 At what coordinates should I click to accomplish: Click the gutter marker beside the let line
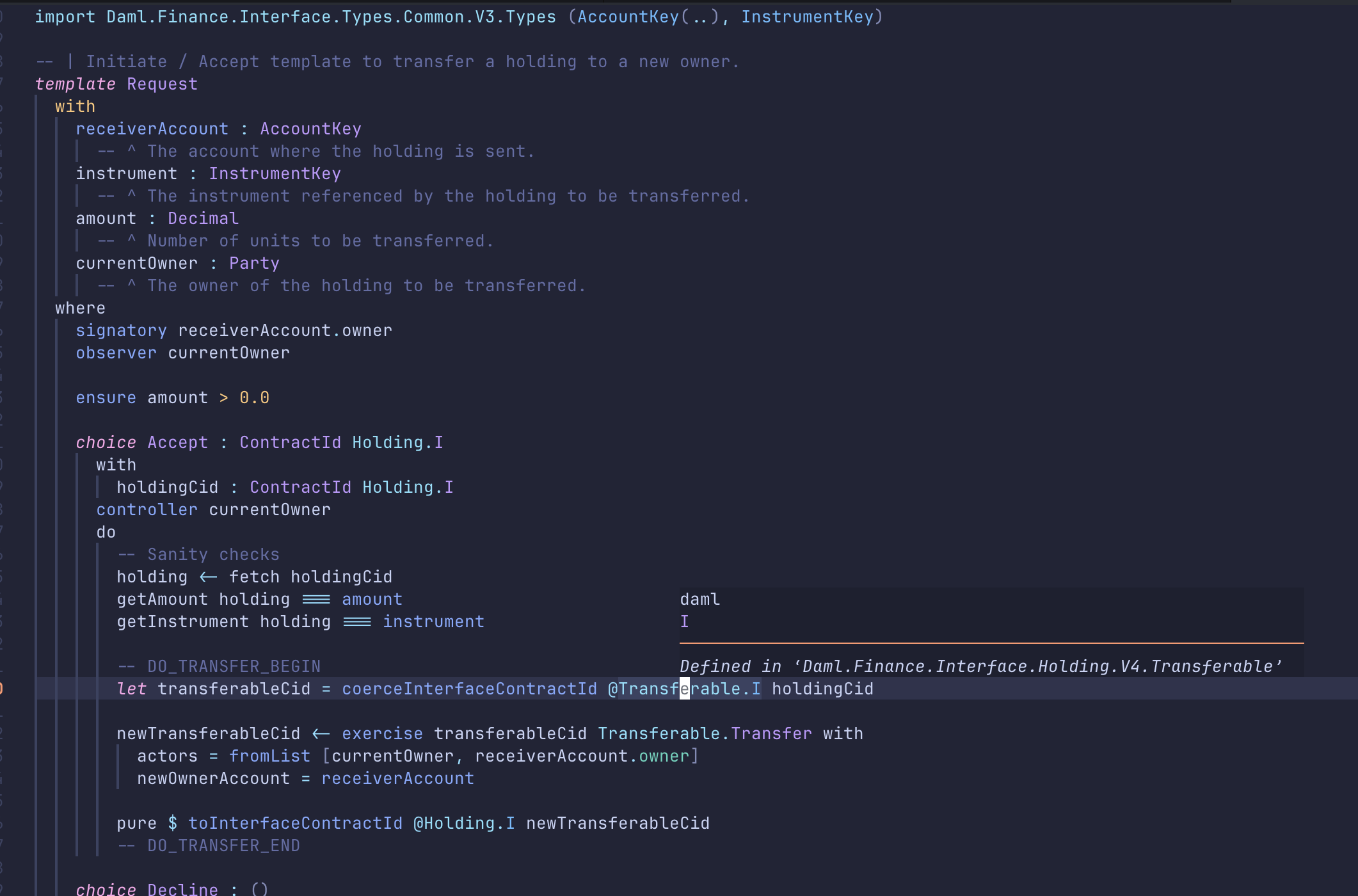pyautogui.click(x=2, y=689)
